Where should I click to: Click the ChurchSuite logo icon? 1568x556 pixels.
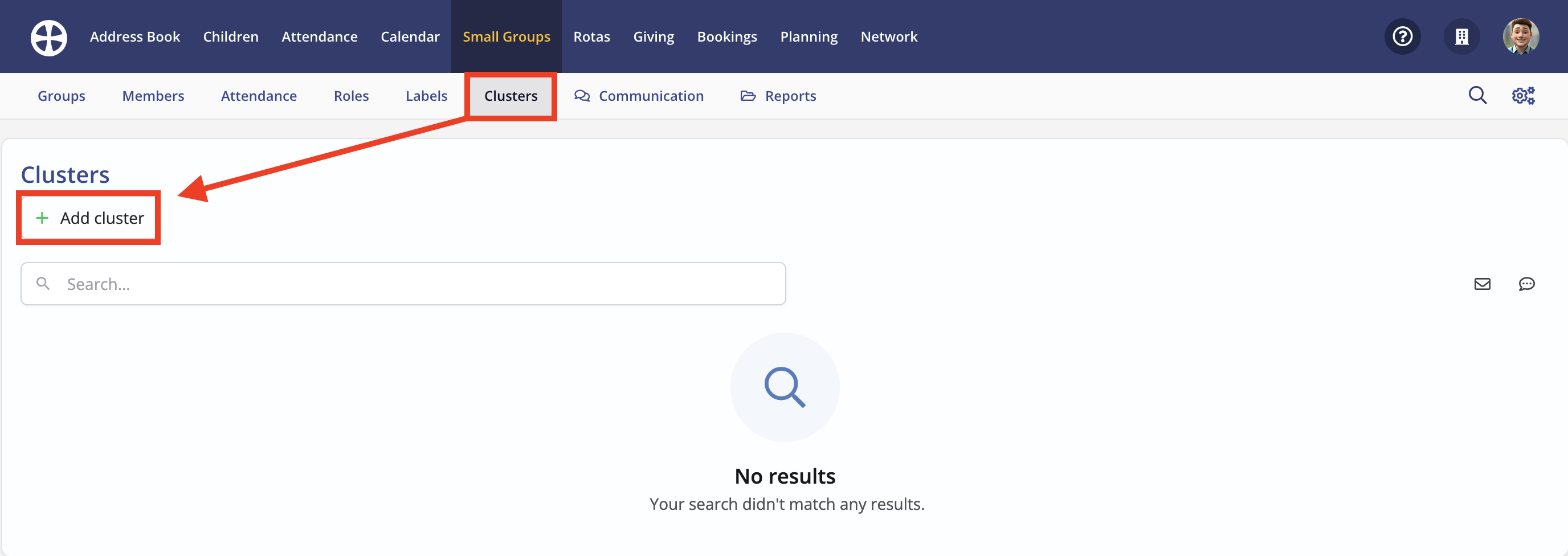(48, 37)
